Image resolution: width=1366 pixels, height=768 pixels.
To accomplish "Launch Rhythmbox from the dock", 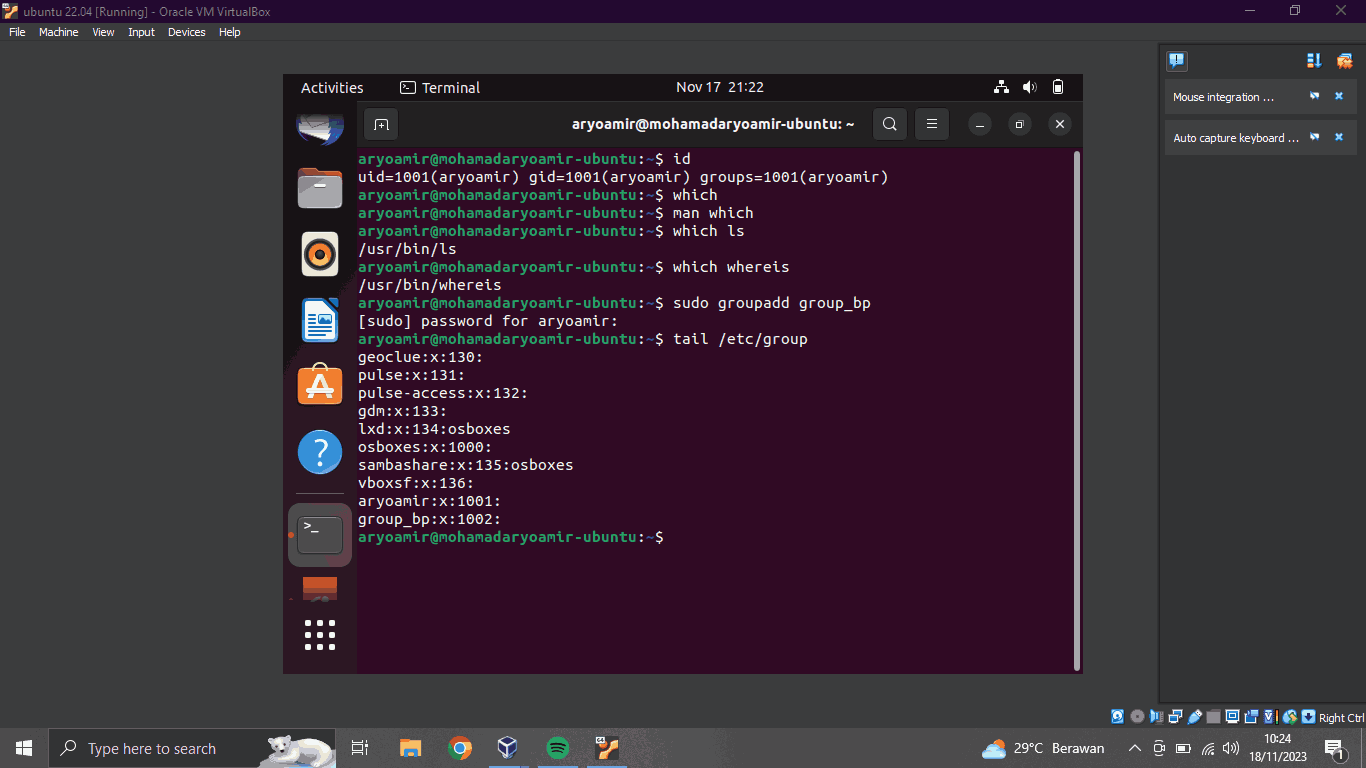I will coord(320,254).
